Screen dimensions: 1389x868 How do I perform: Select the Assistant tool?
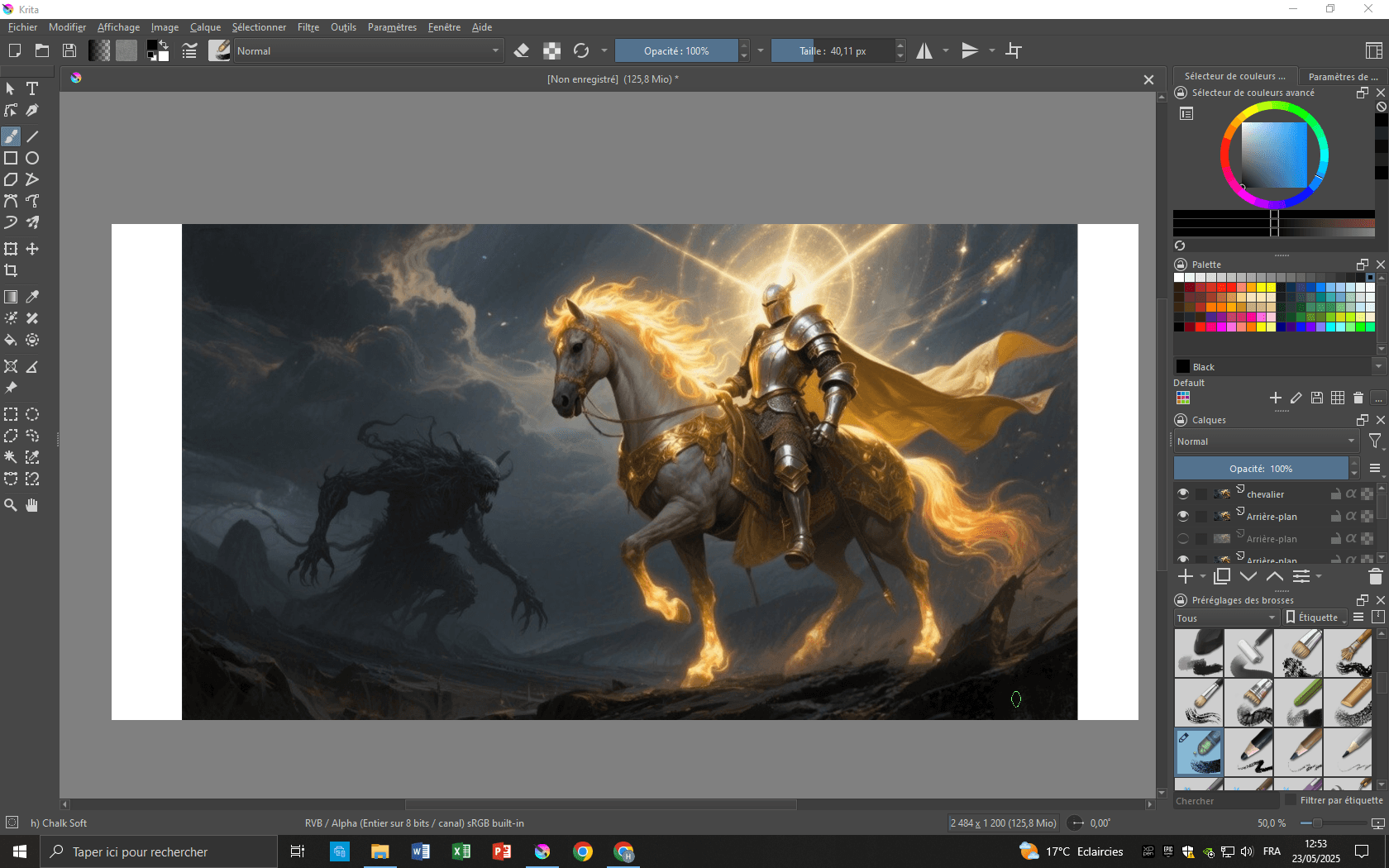(11, 366)
